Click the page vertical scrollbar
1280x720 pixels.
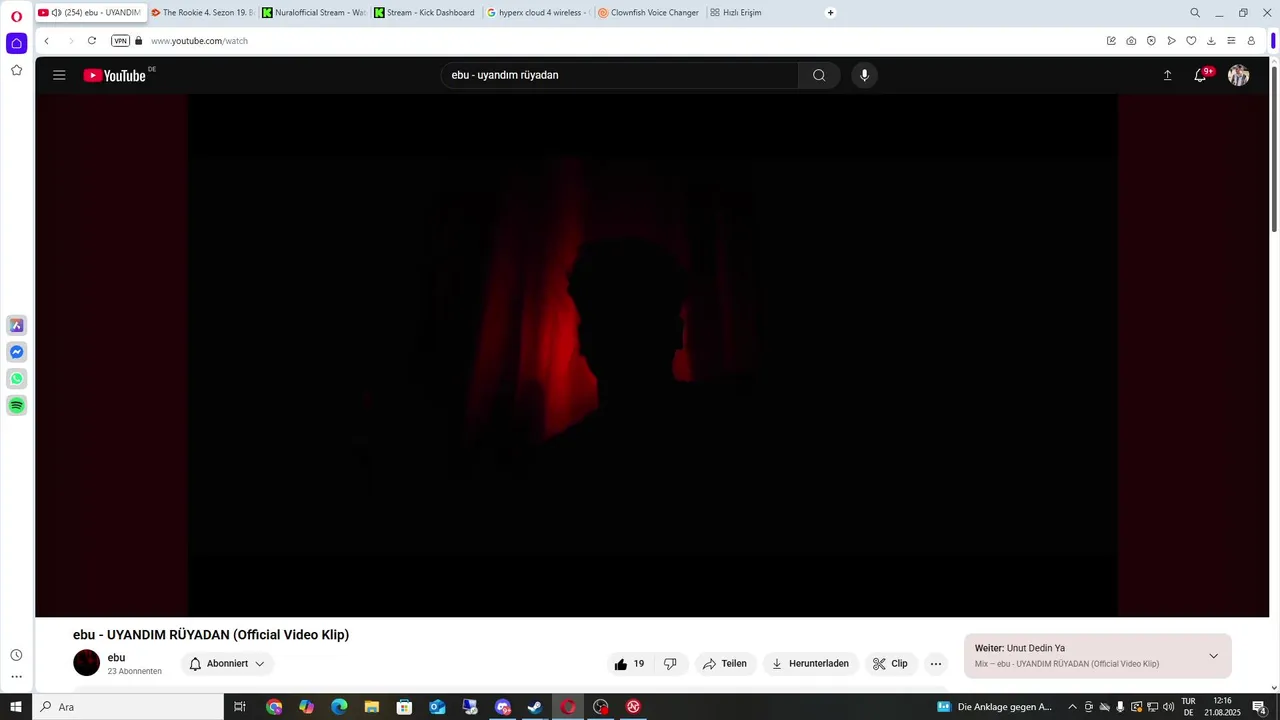[1274, 150]
